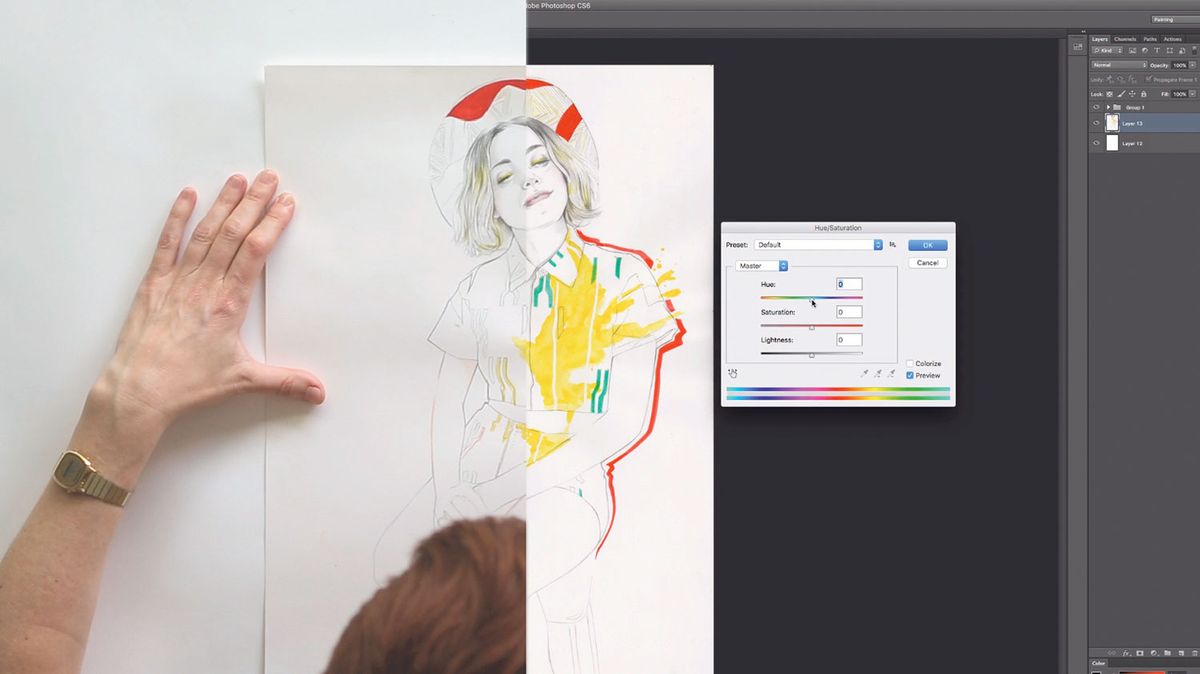
Task: Expand the Group 1 folder
Action: pyautogui.click(x=1108, y=107)
